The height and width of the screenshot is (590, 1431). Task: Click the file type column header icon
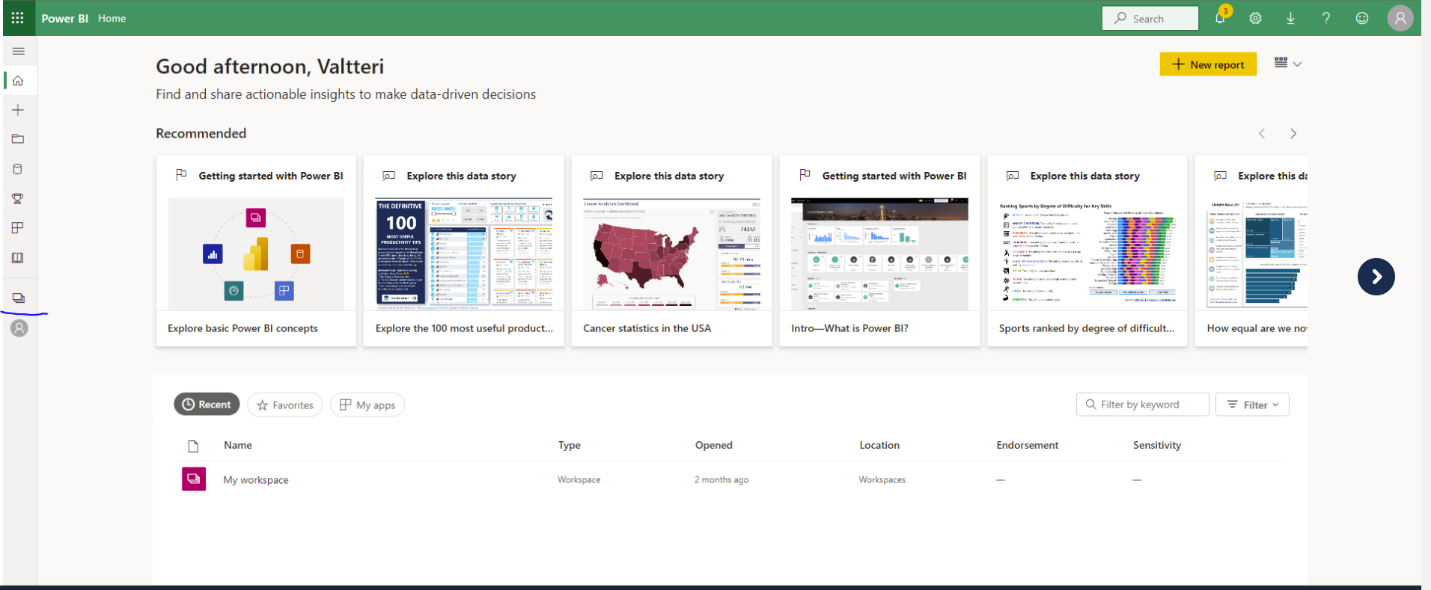coord(194,446)
